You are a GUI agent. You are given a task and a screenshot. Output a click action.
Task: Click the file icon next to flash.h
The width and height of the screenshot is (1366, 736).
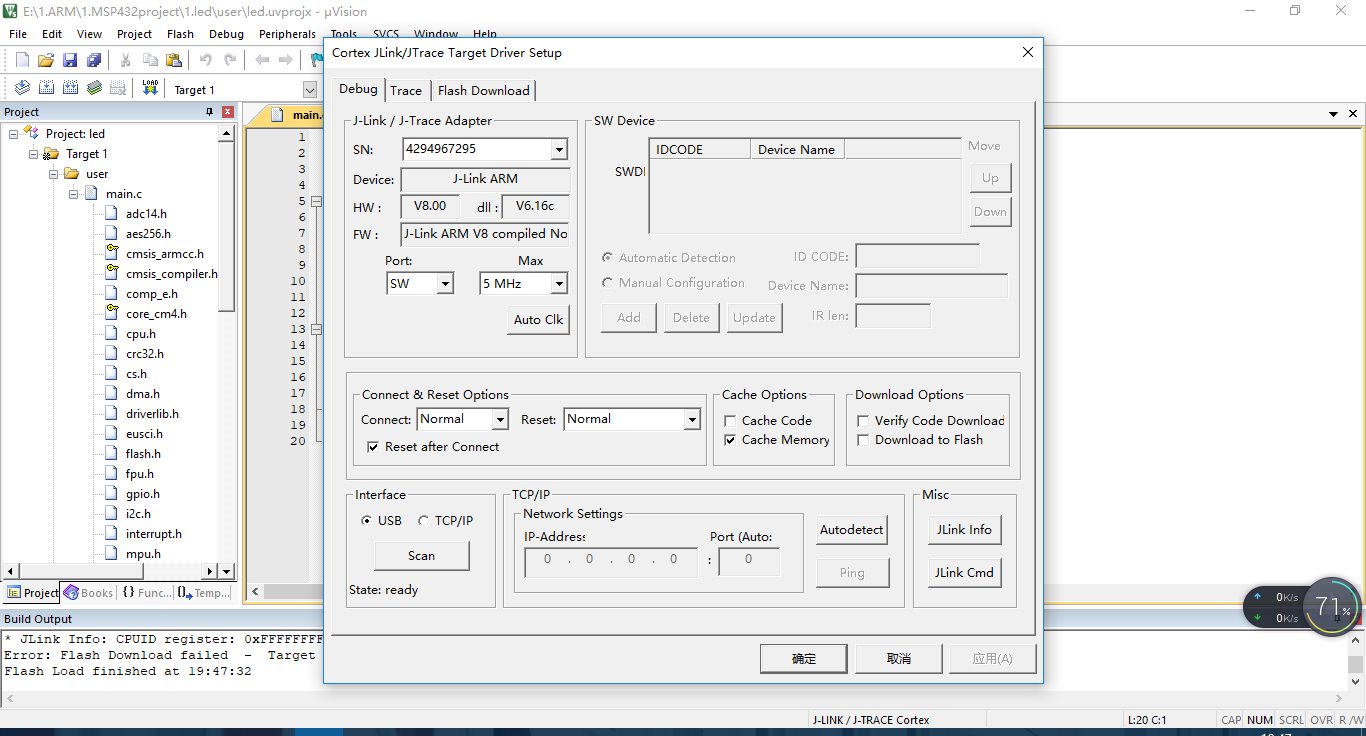click(x=110, y=454)
